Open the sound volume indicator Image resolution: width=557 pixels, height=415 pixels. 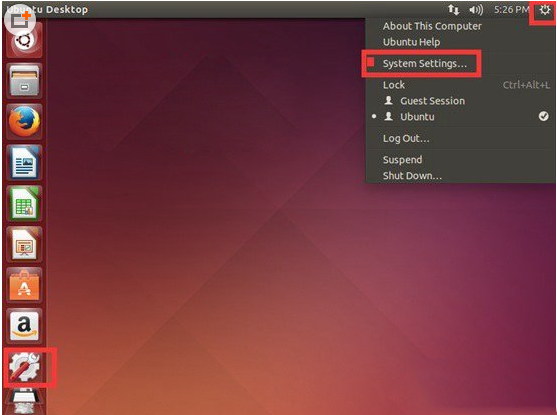click(x=476, y=10)
